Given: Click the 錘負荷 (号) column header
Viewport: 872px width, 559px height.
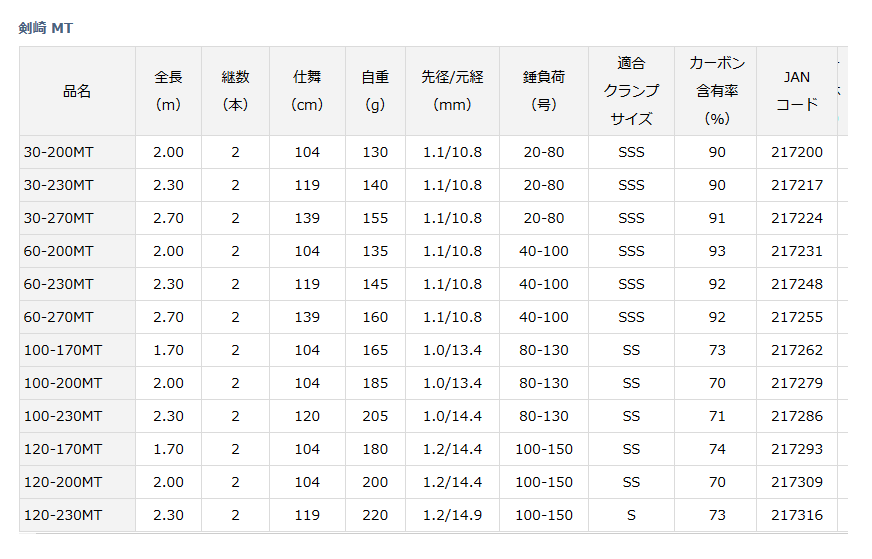Looking at the screenshot, I should pos(544,91).
